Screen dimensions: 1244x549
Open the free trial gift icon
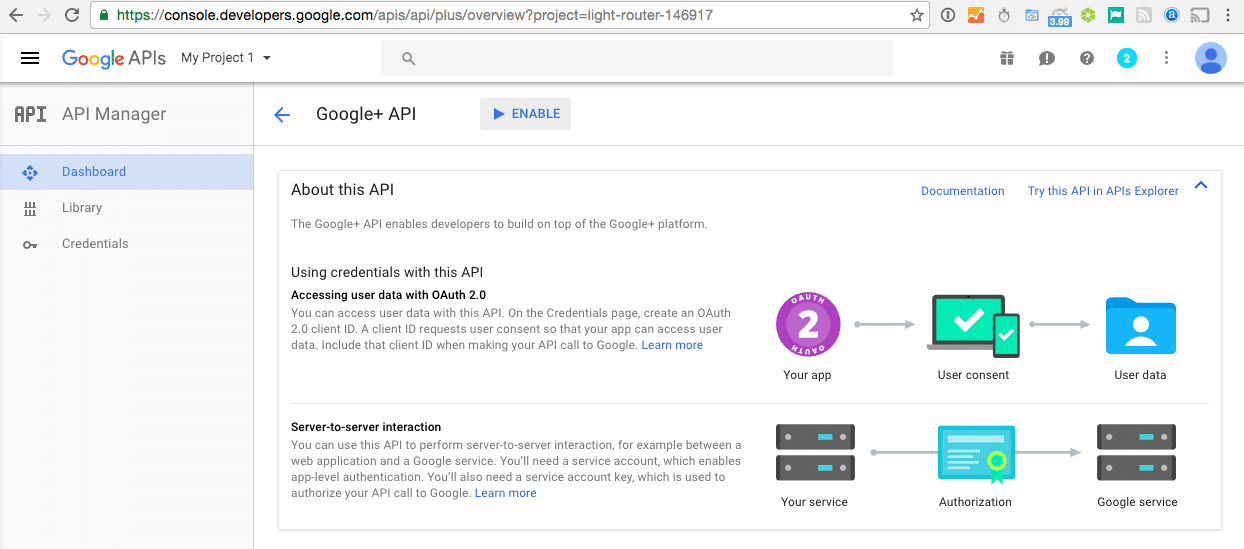[1007, 59]
